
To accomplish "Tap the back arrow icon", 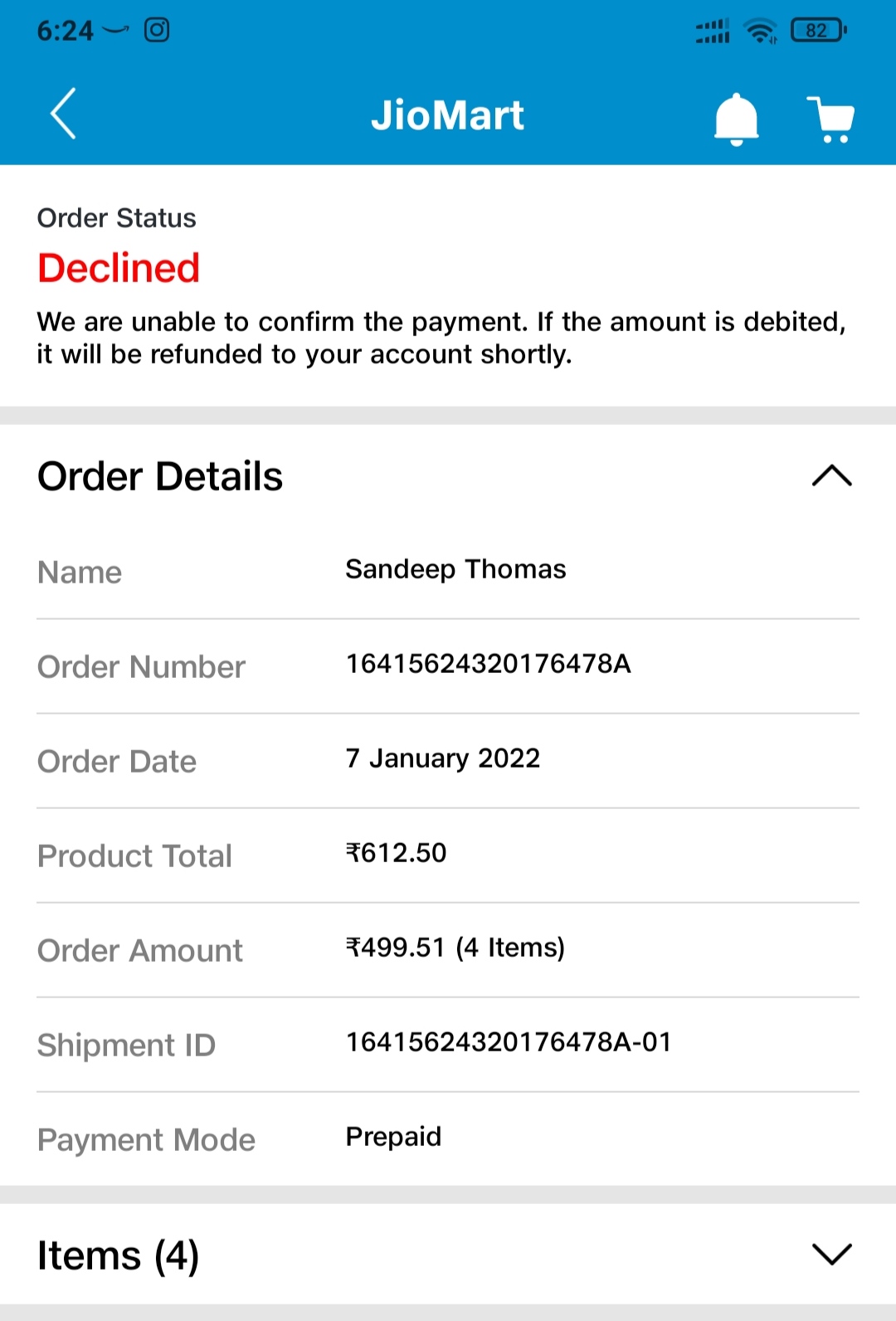I will (63, 114).
